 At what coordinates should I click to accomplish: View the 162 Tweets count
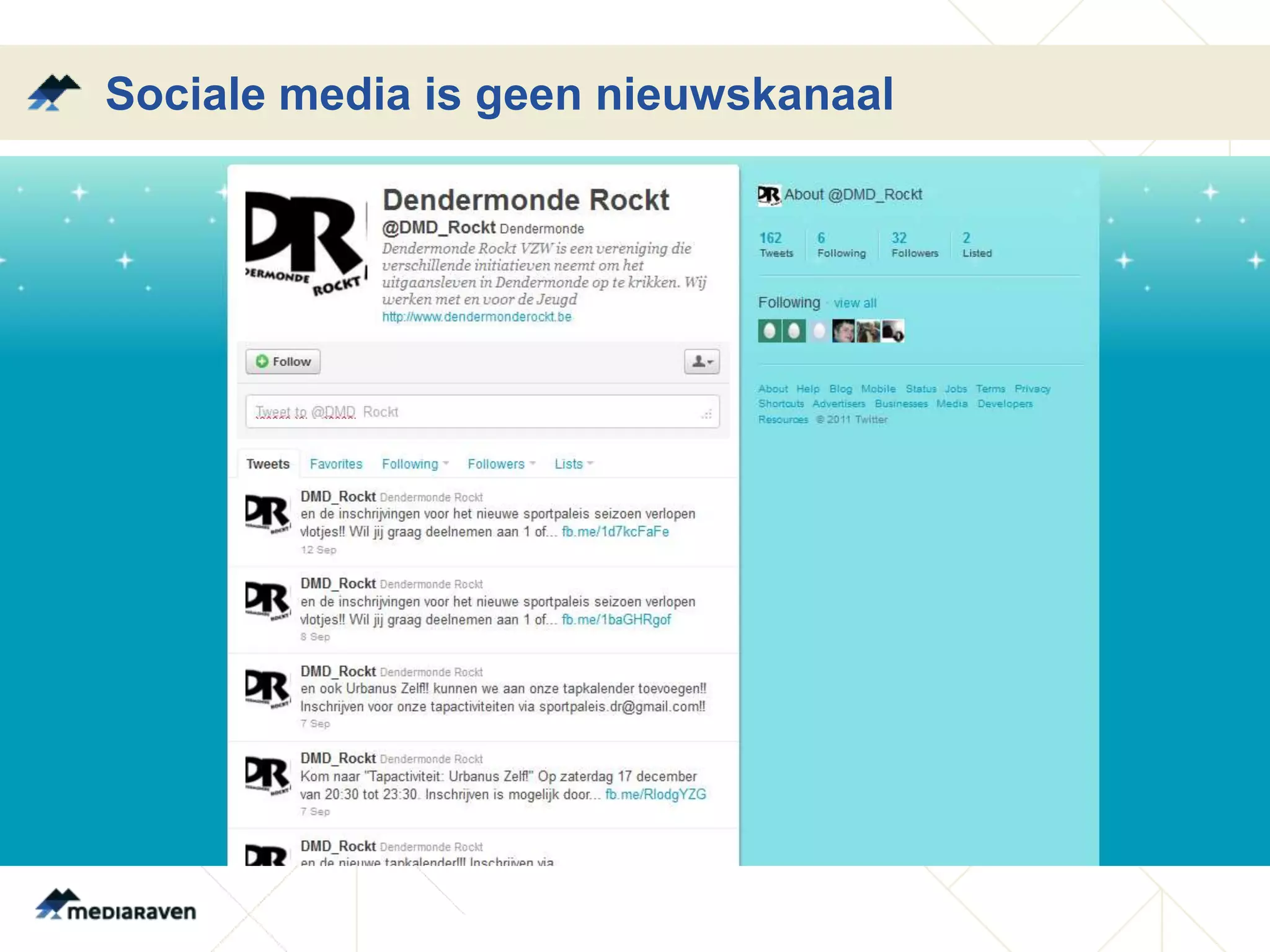(x=776, y=245)
